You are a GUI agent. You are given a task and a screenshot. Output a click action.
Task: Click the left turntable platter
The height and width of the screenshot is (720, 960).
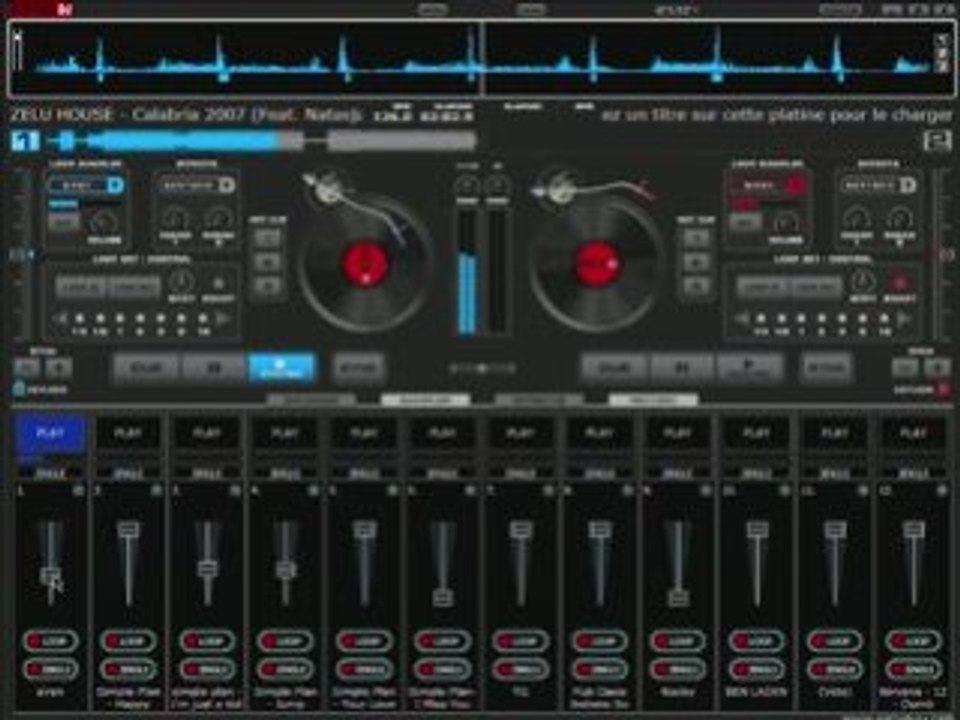coord(365,263)
